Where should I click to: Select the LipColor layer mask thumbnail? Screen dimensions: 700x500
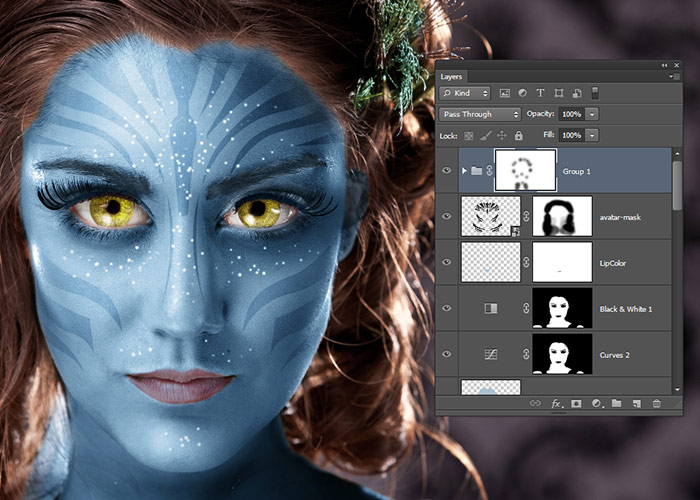click(562, 262)
